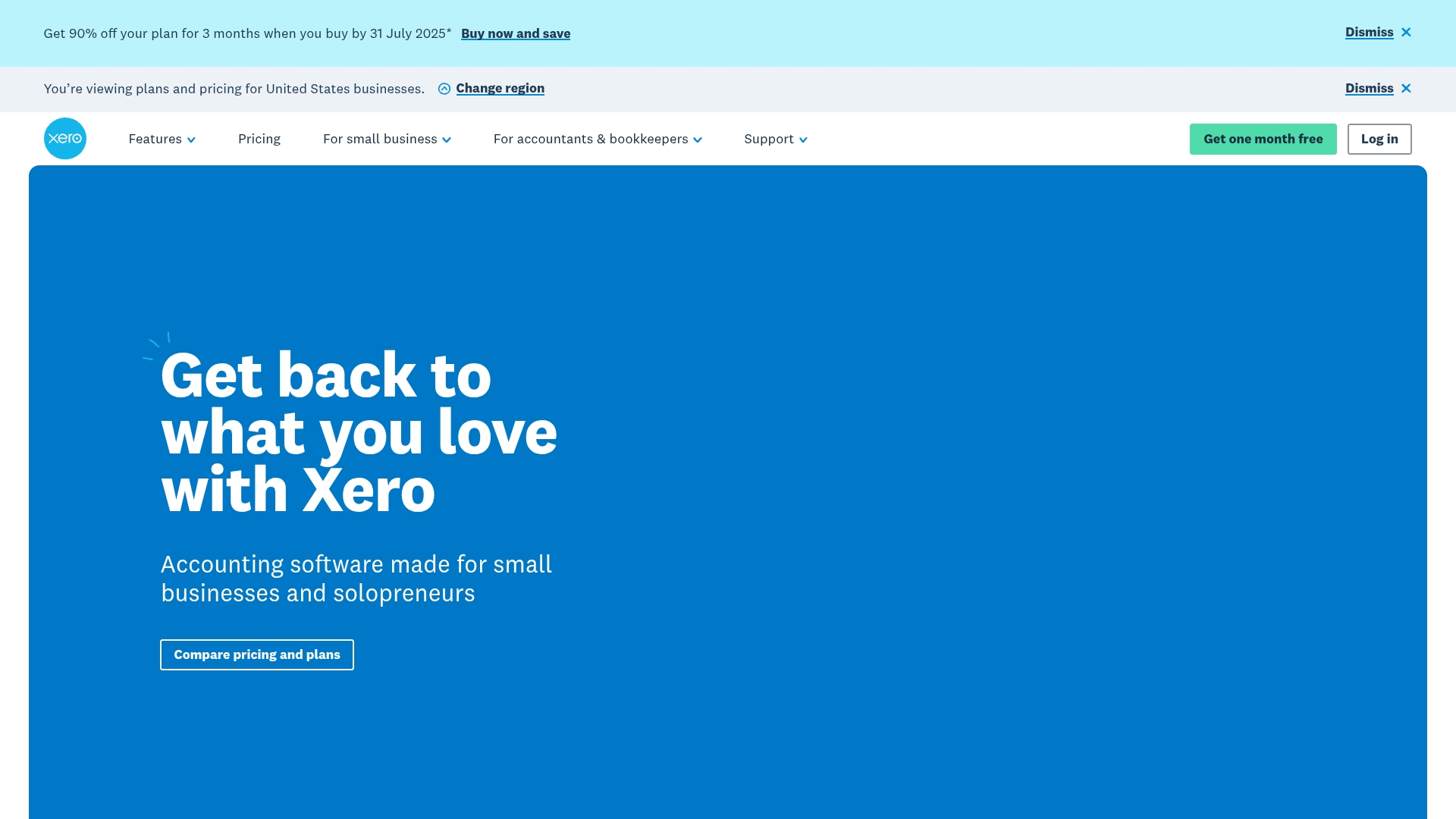The image size is (1456, 819).
Task: Open the Pricing page
Action: point(259,139)
